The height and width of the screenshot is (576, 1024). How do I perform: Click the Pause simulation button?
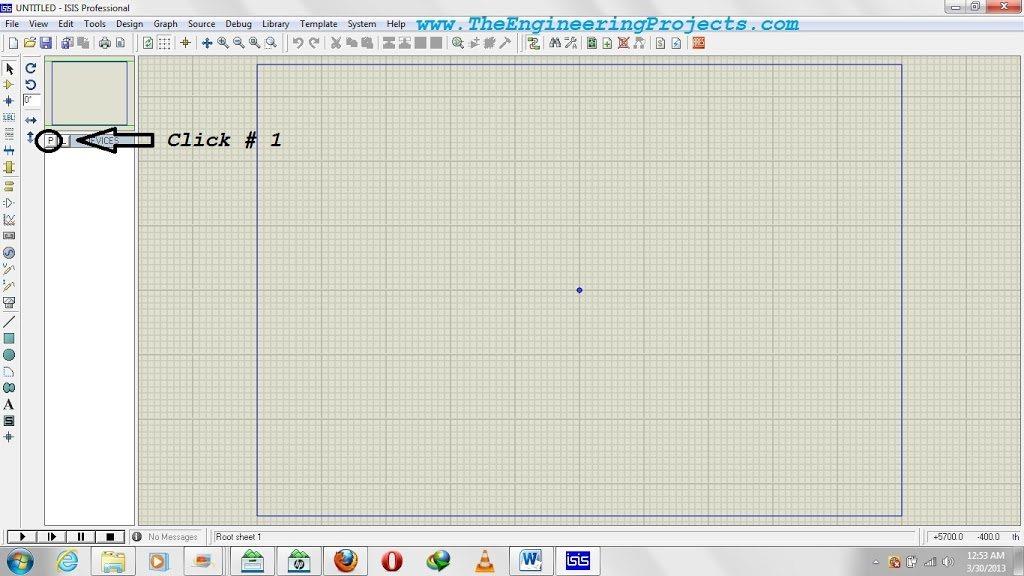82,537
